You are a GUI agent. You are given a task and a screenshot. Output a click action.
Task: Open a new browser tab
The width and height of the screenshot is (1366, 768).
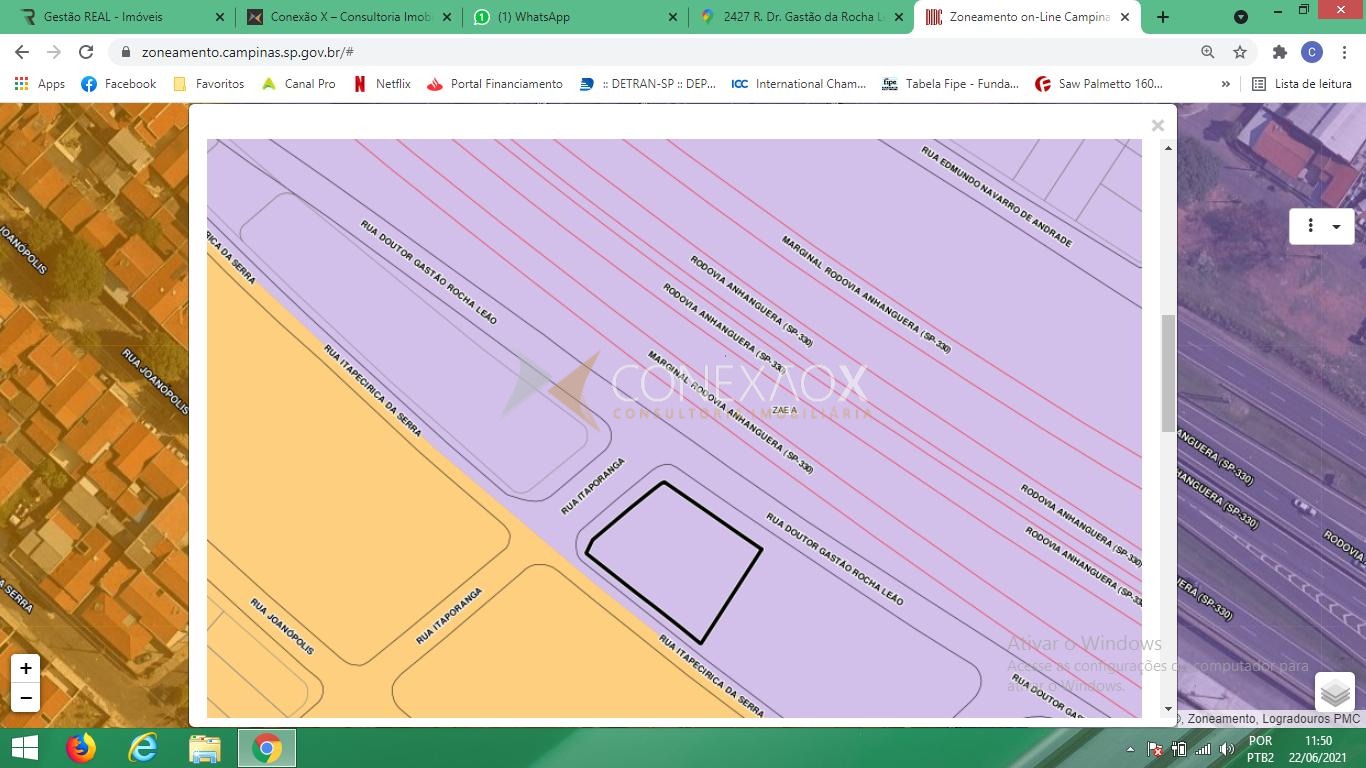click(1162, 17)
